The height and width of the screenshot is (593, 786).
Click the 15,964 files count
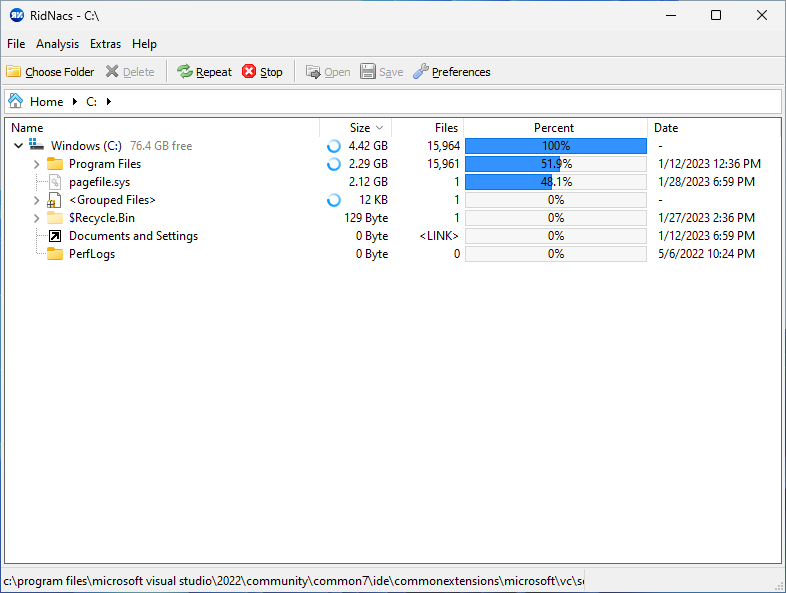point(443,146)
